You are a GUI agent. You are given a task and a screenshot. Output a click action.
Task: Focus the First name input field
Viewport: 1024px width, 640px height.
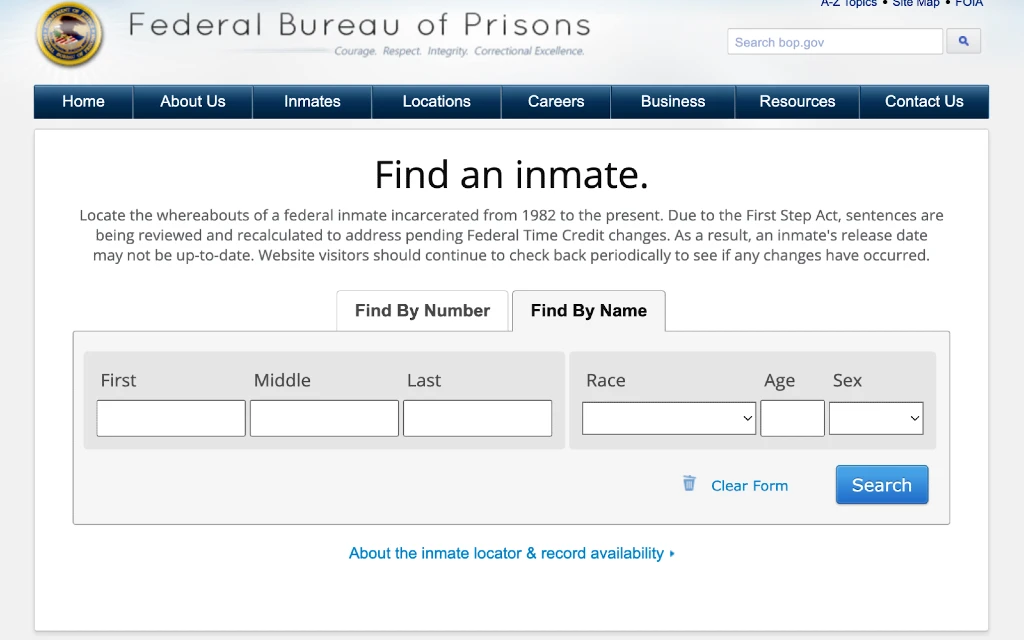click(171, 418)
